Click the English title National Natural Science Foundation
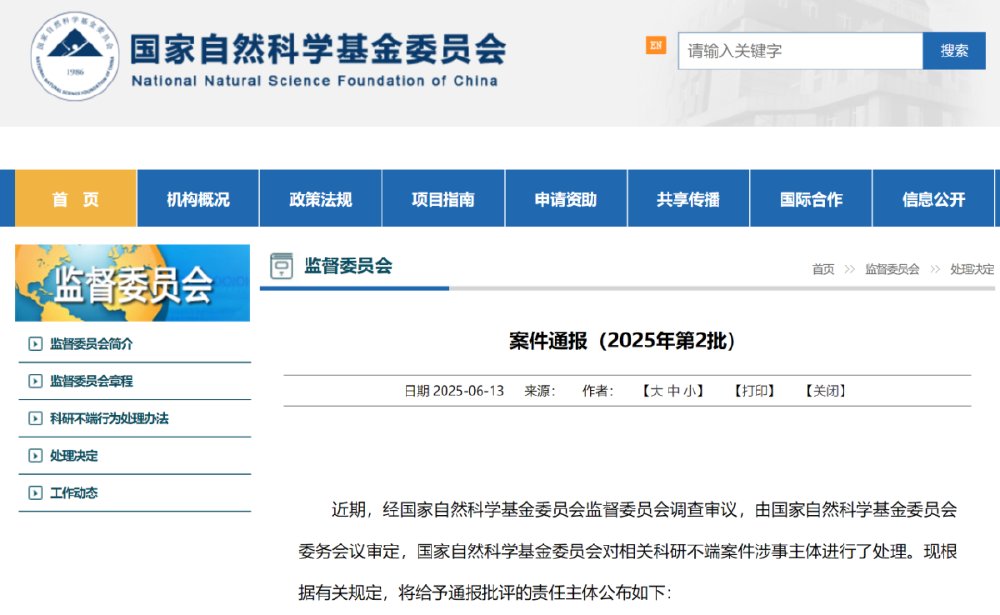The image size is (1000, 615). (x=314, y=81)
